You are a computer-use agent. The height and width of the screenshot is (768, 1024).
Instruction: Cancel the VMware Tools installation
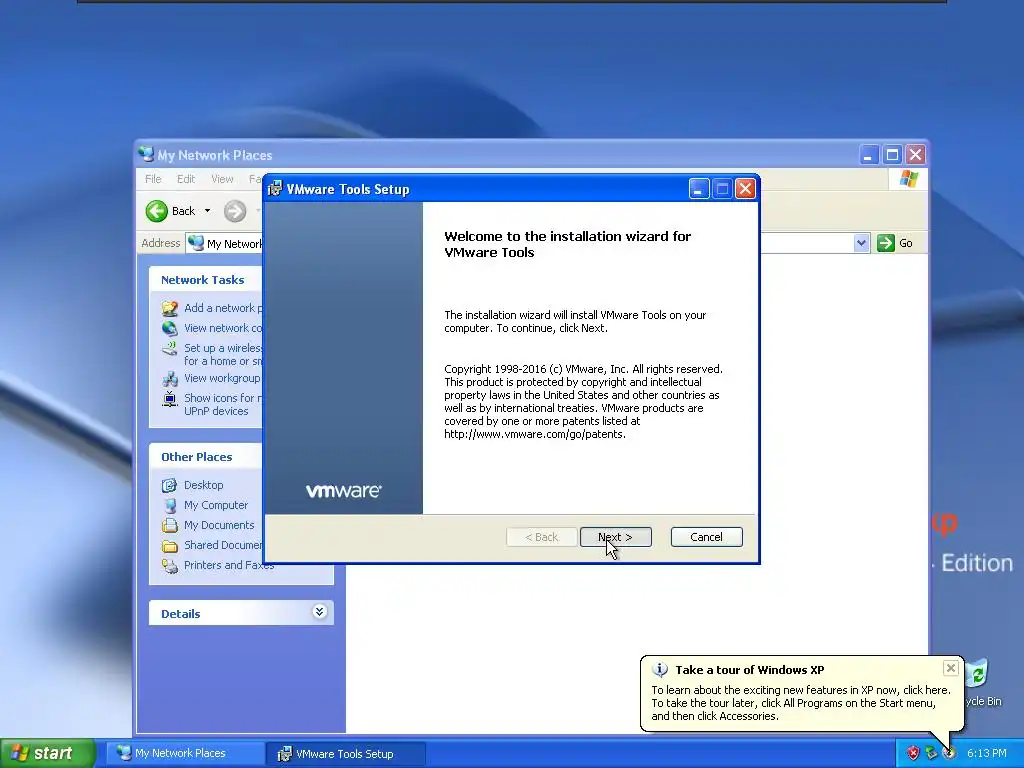click(706, 537)
